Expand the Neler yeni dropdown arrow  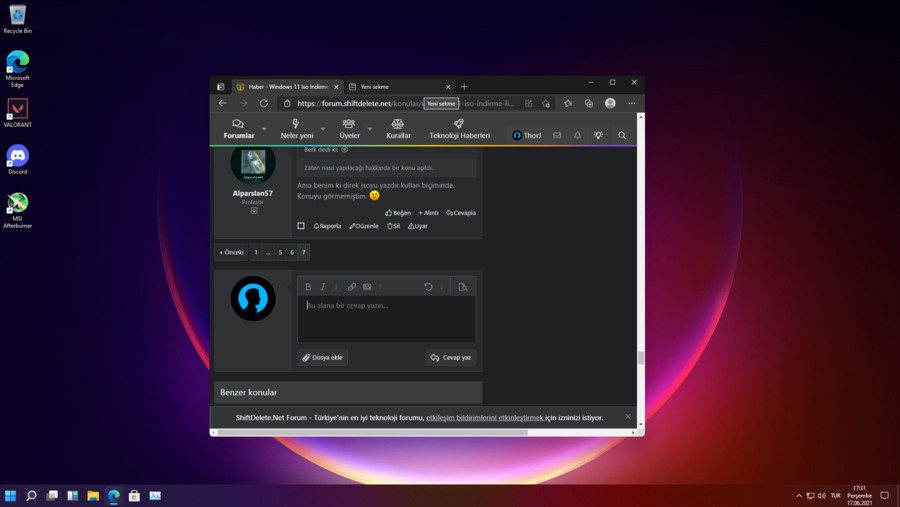tap(323, 129)
